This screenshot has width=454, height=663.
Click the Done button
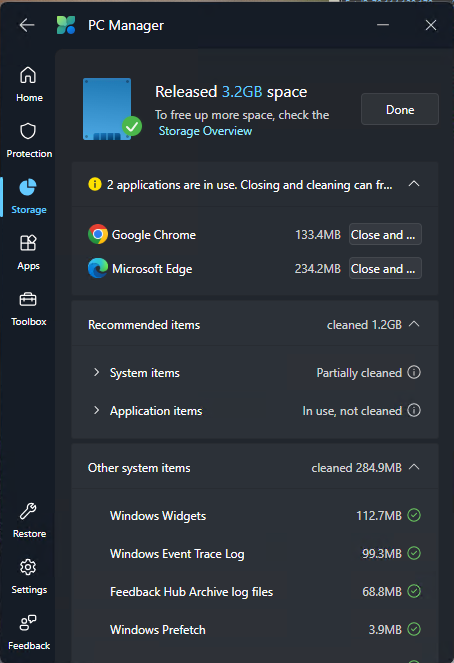pyautogui.click(x=399, y=109)
